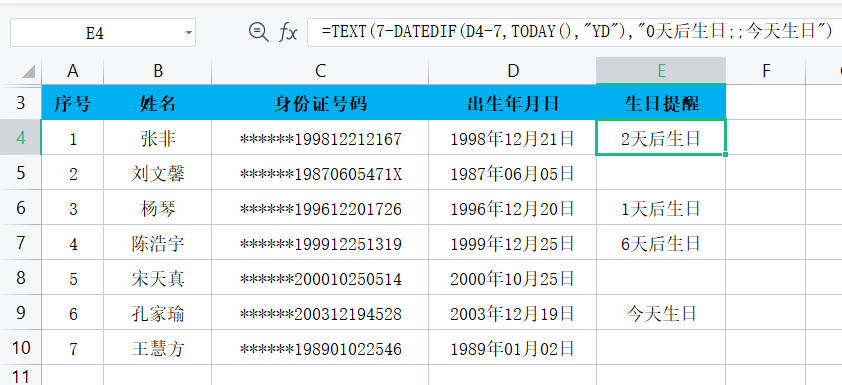This screenshot has width=842, height=385.
Task: Select row 8 header
Action: pos(20,277)
